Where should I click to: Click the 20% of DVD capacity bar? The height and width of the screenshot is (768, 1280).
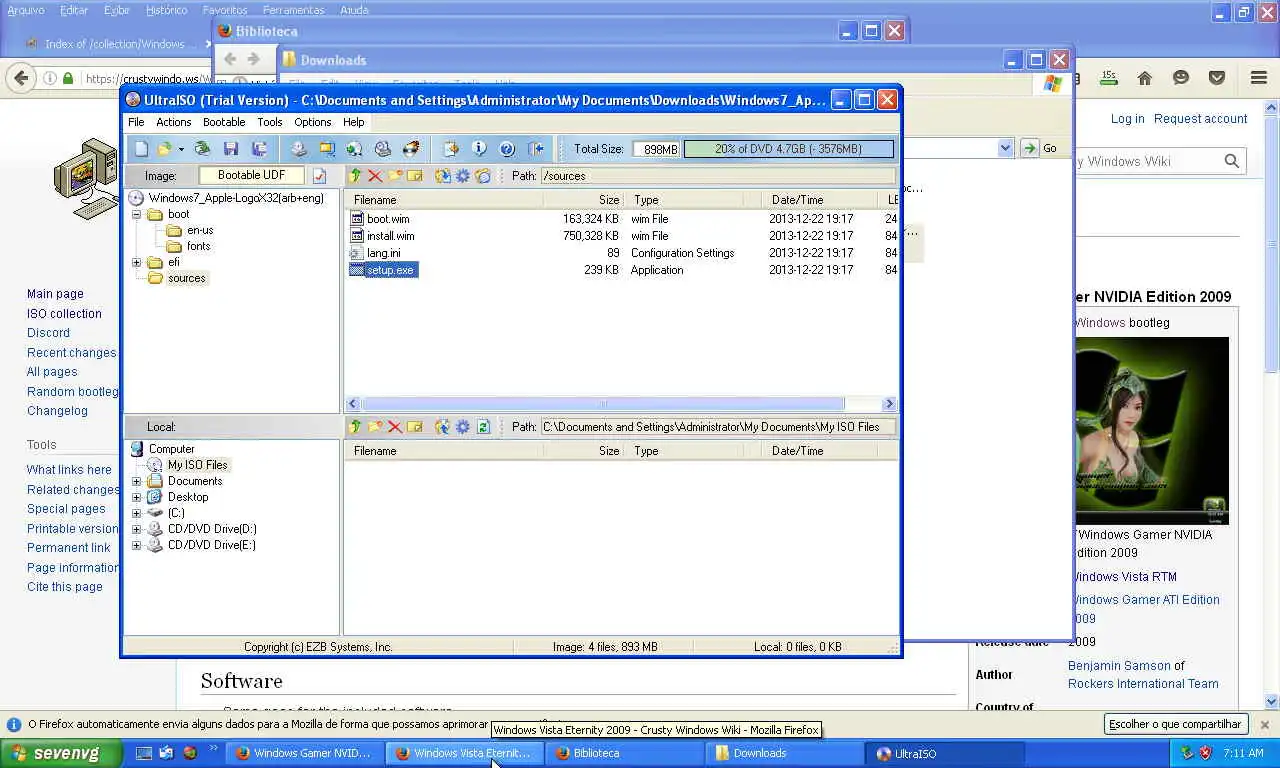tap(788, 149)
